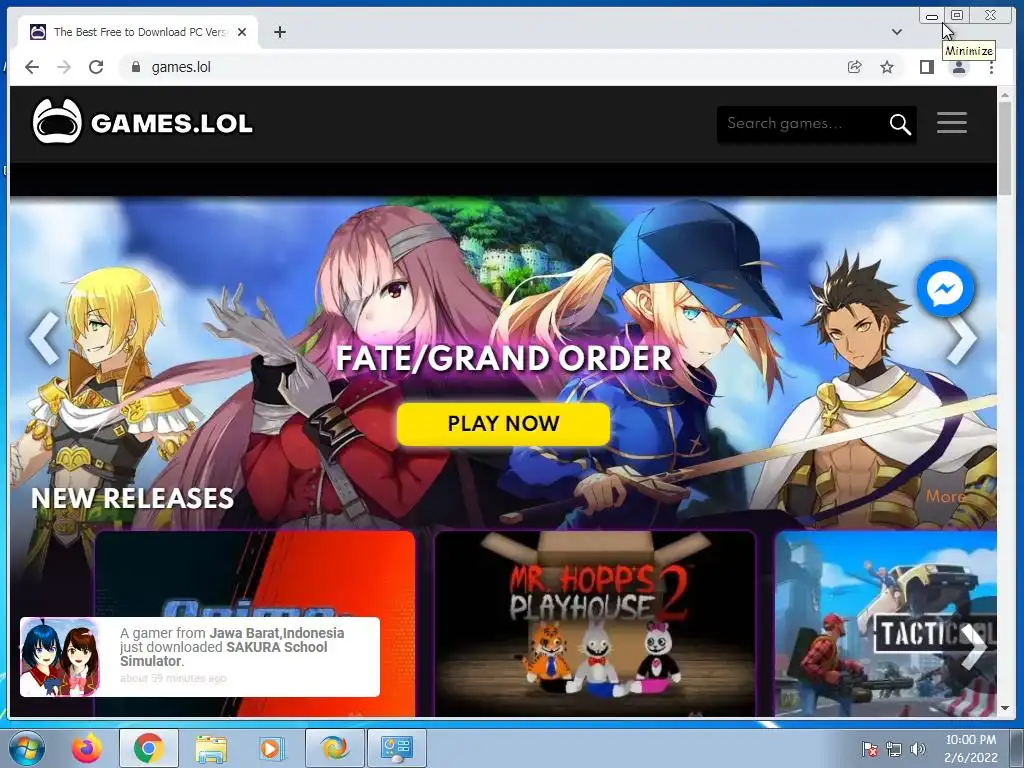
Task: Open Chrome's three-dot menu
Action: click(x=991, y=67)
